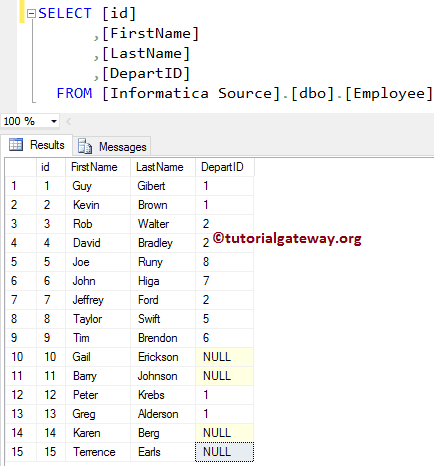Click DepartID value 6 in Tim's row
The image size is (434, 466).
click(225, 338)
